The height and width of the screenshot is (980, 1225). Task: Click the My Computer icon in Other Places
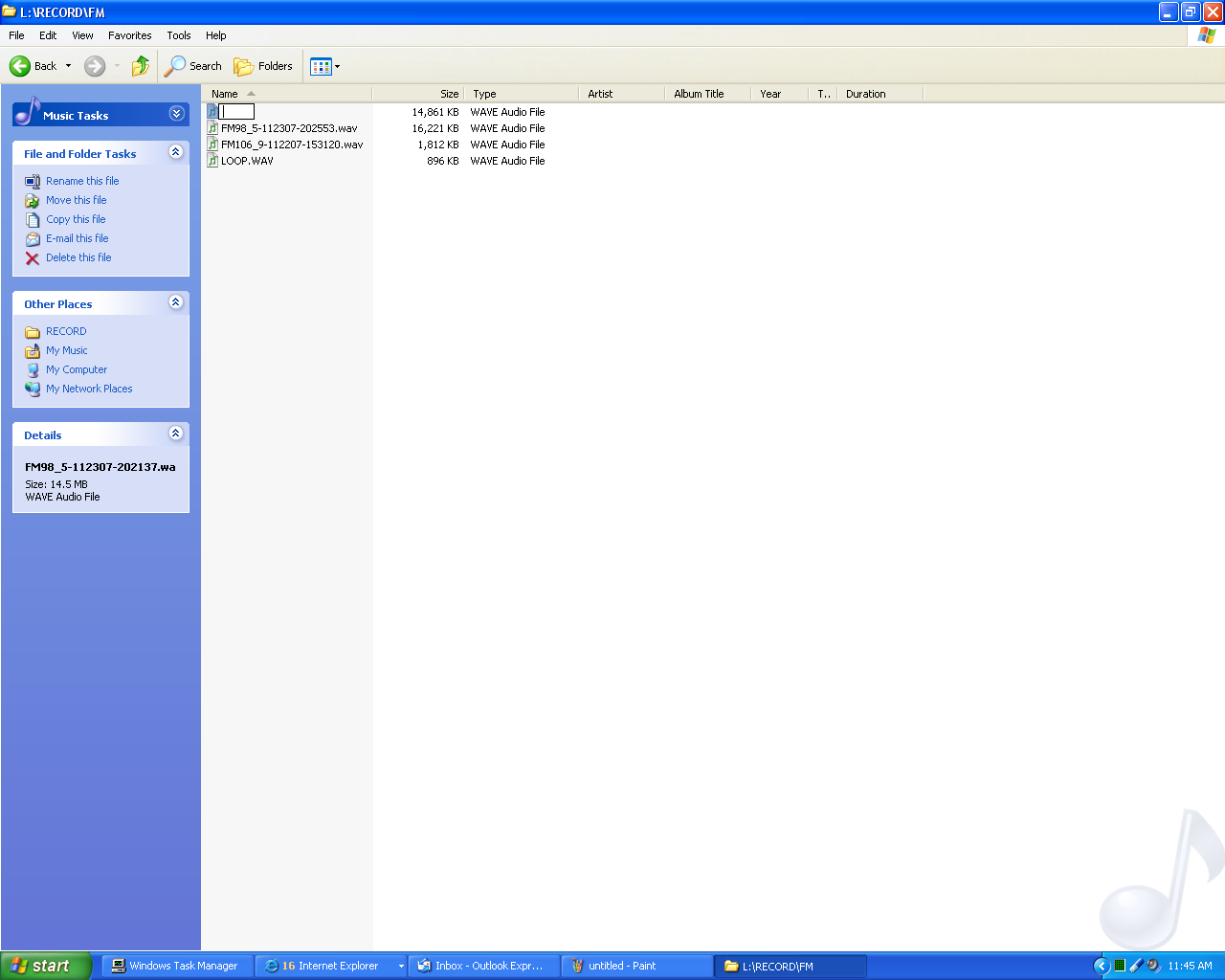[33, 370]
